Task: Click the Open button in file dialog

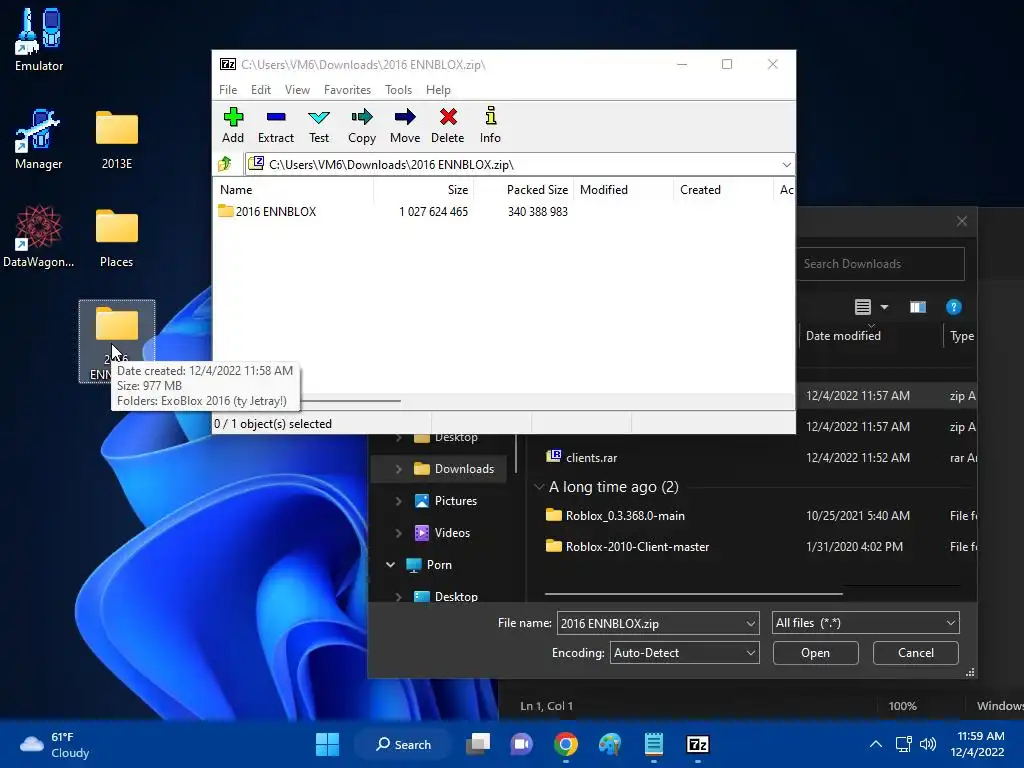Action: [816, 653]
